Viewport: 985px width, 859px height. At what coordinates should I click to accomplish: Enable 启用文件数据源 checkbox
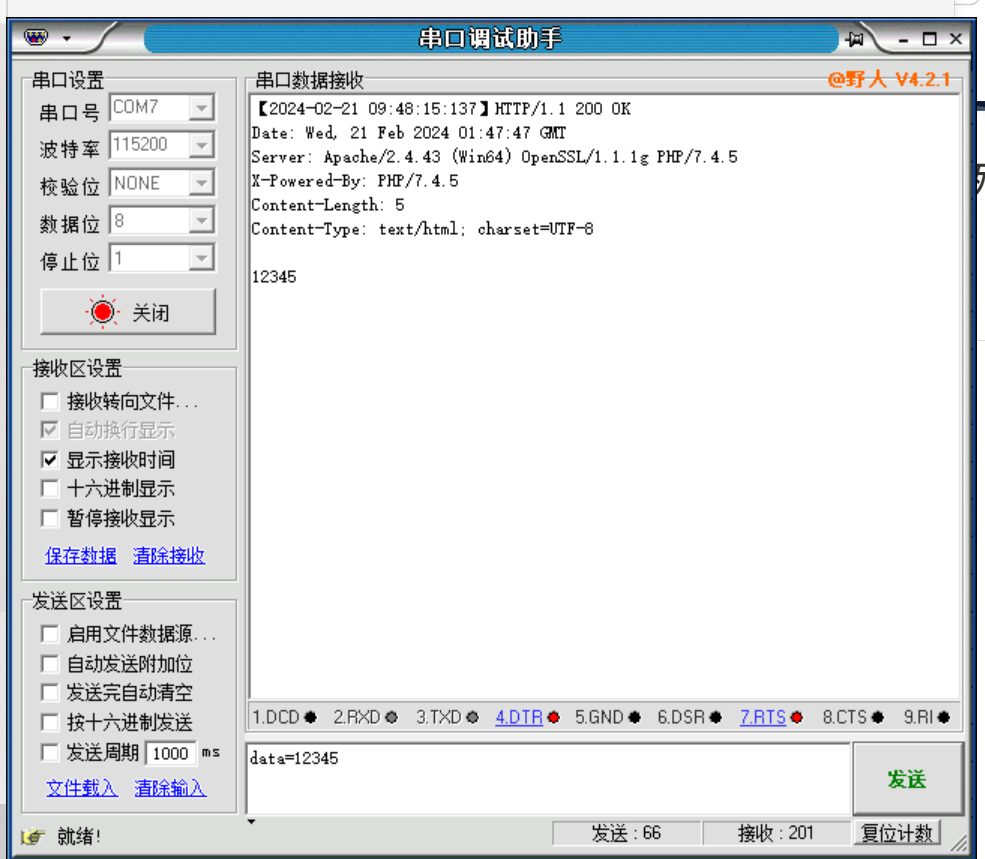click(x=49, y=633)
